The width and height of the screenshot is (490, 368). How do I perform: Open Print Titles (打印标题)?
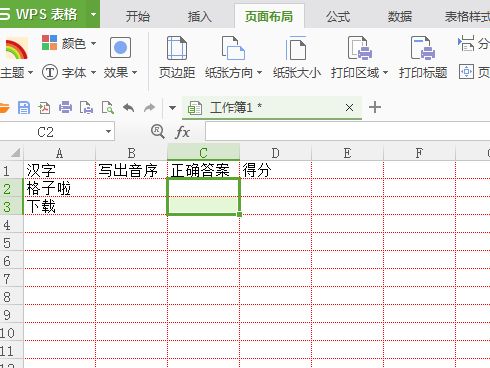(x=423, y=57)
